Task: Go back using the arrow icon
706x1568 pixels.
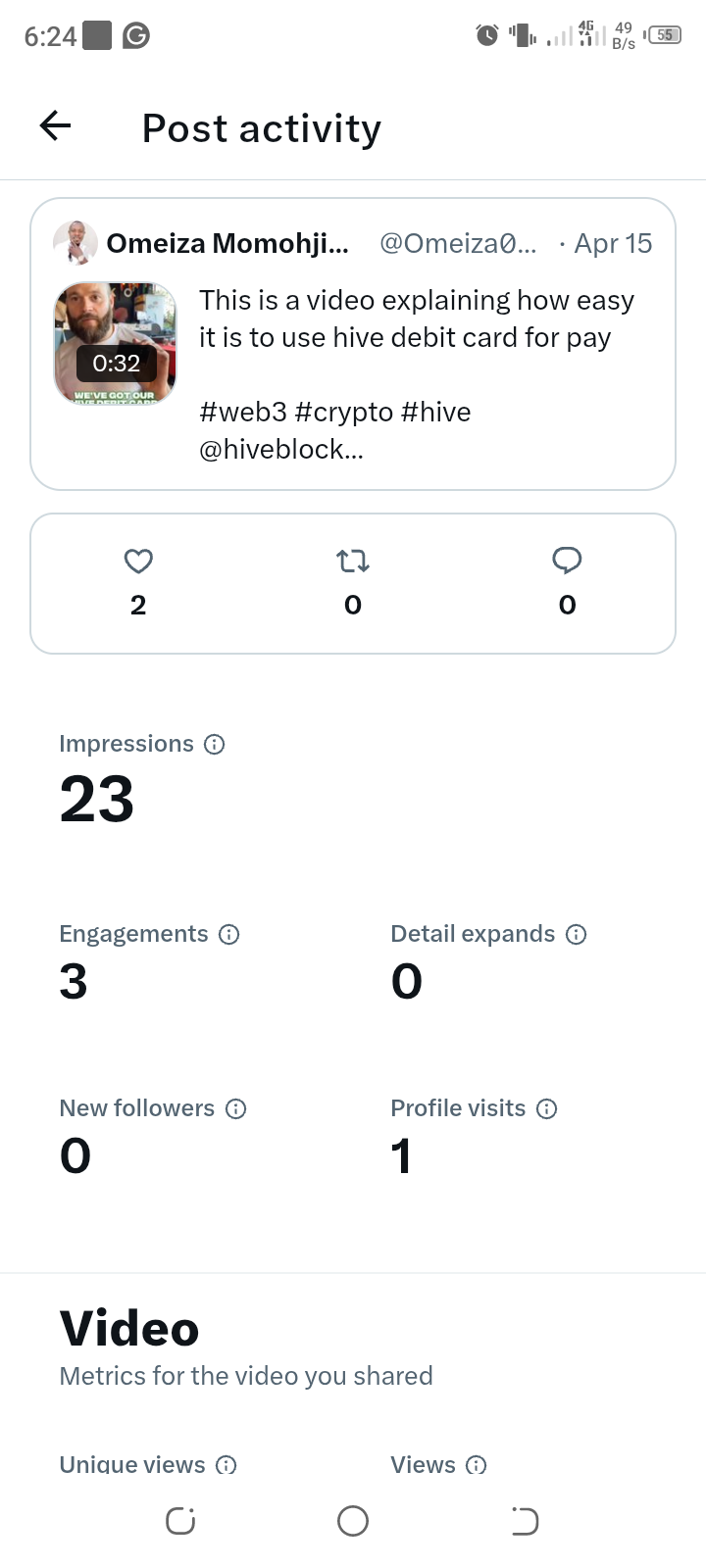Action: pos(56,125)
